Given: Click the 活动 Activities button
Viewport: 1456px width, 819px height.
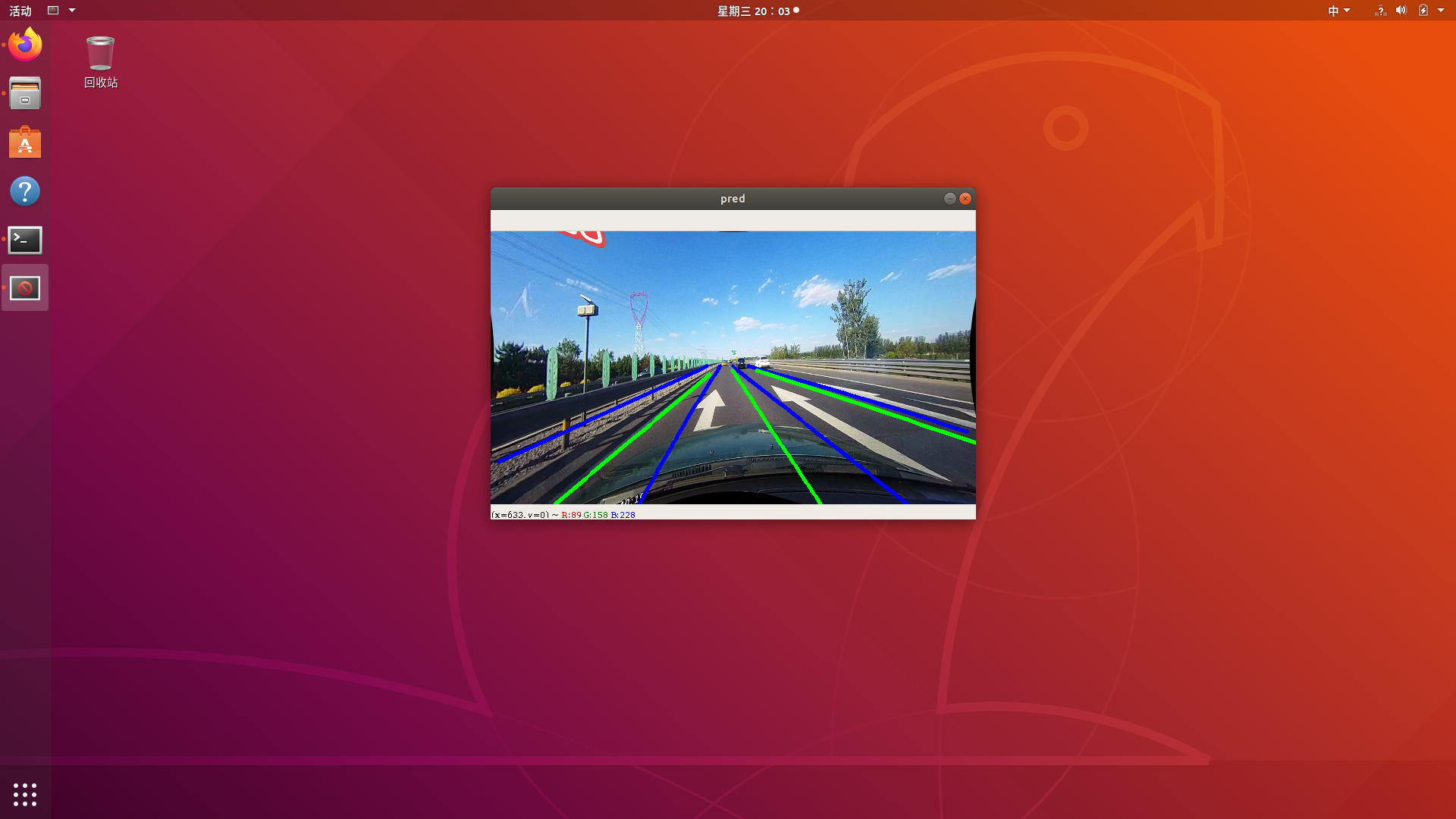Looking at the screenshot, I should click(x=20, y=11).
